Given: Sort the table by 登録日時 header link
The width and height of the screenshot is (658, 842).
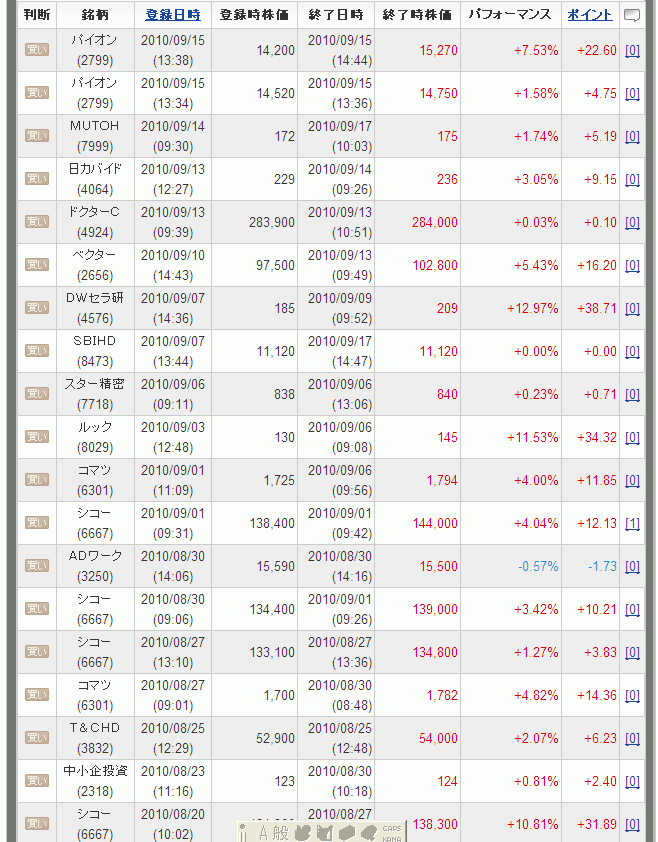Looking at the screenshot, I should tap(172, 15).
